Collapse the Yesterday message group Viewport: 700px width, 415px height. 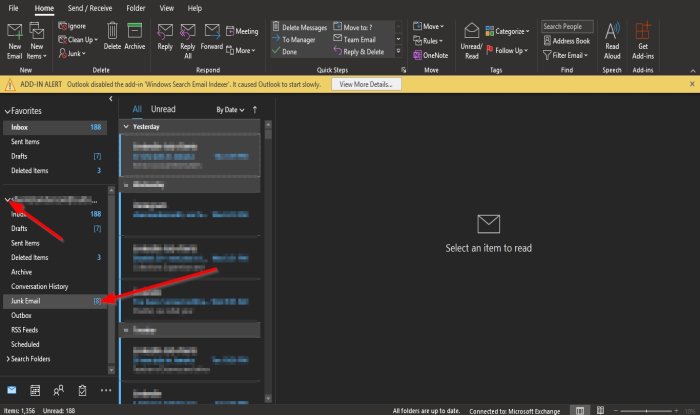tap(126, 127)
